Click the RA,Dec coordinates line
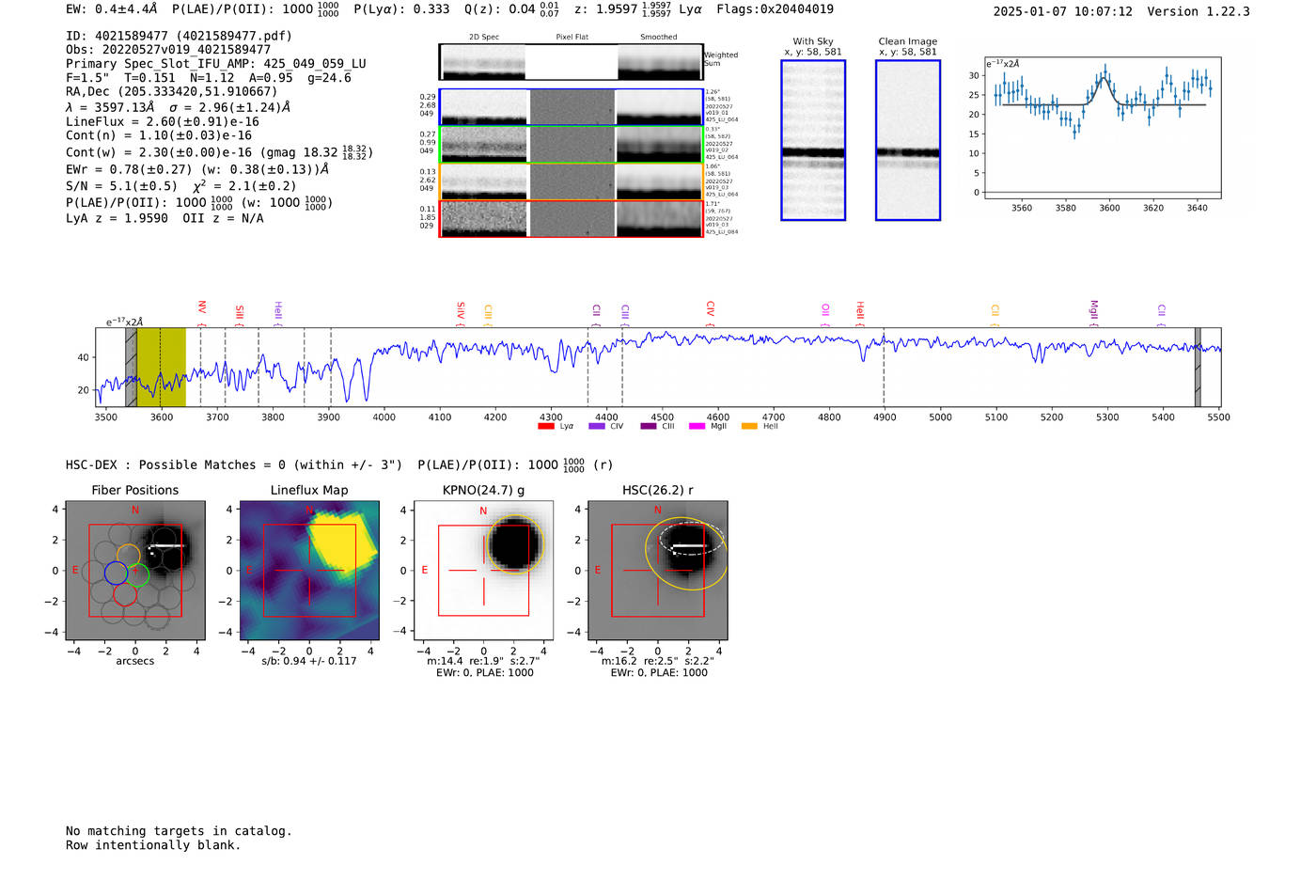 click(x=172, y=91)
